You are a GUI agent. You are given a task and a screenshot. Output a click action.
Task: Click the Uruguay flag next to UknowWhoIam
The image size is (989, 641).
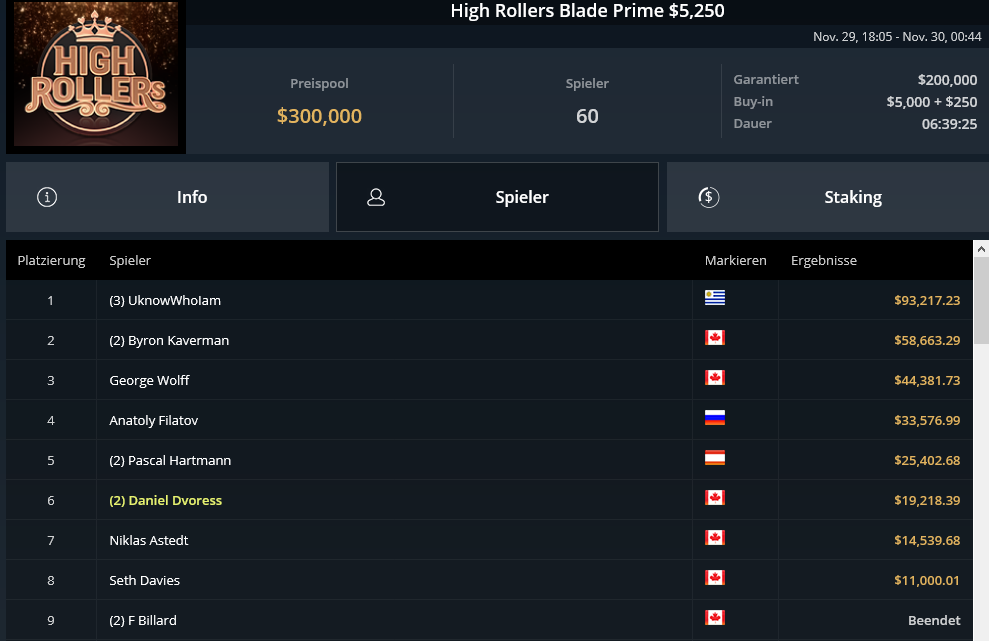715,298
